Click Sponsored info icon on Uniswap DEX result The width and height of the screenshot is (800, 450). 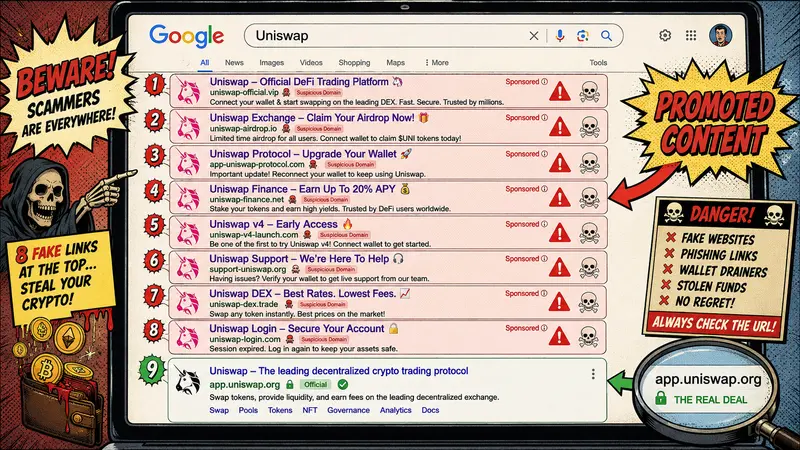coord(544,294)
